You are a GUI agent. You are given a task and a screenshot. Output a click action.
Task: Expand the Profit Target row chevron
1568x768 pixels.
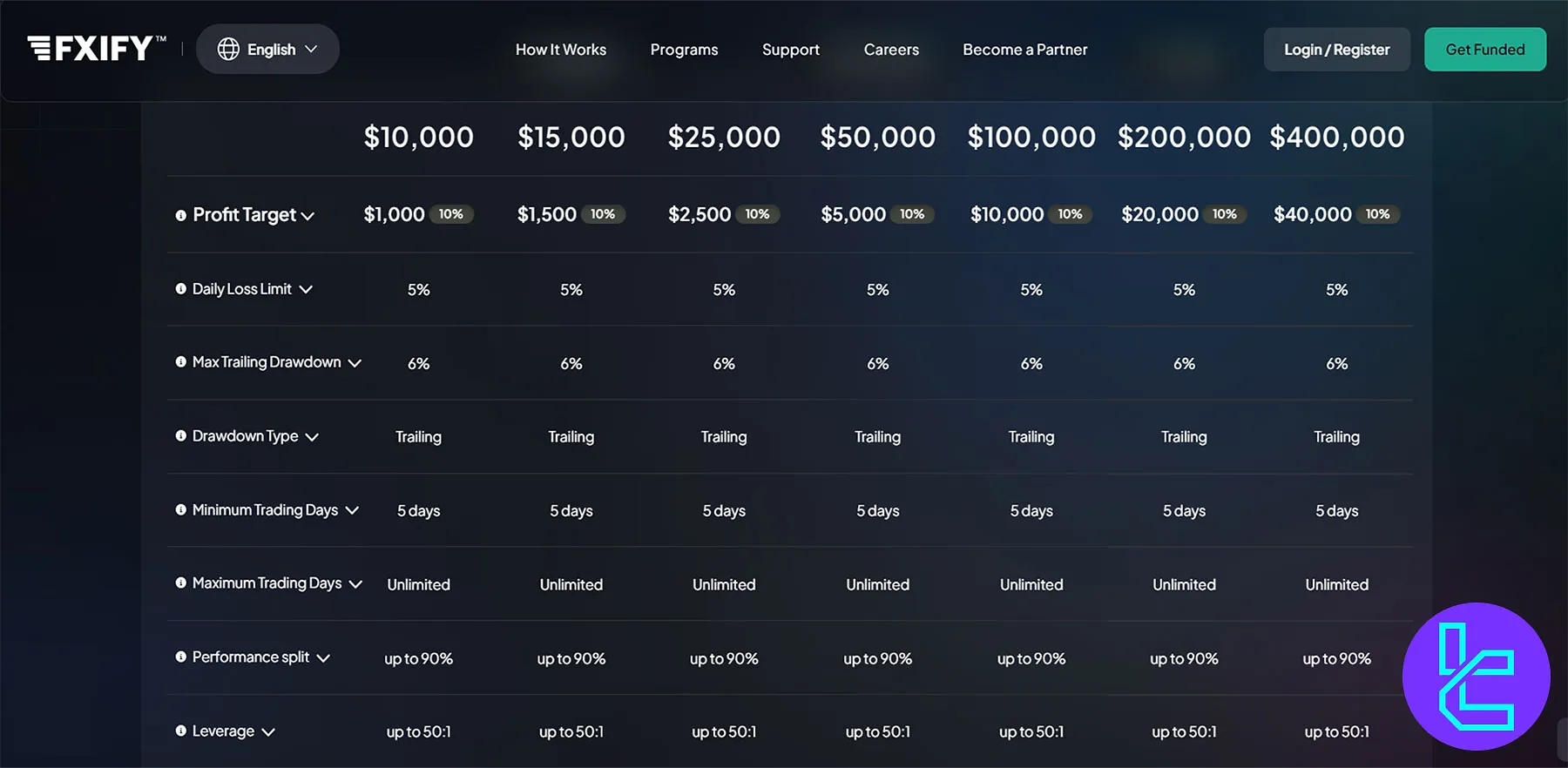(x=308, y=216)
